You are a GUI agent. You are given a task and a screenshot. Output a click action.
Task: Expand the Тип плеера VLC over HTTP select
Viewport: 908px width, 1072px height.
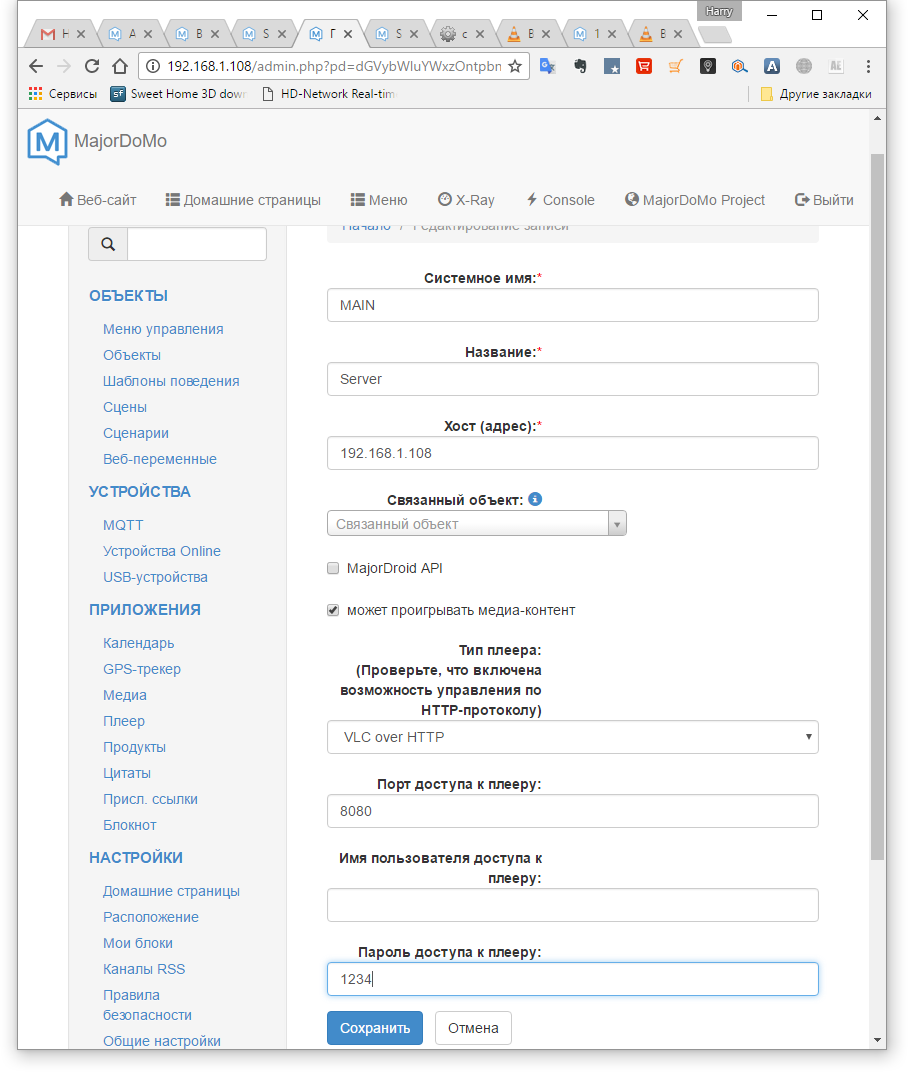coord(572,737)
